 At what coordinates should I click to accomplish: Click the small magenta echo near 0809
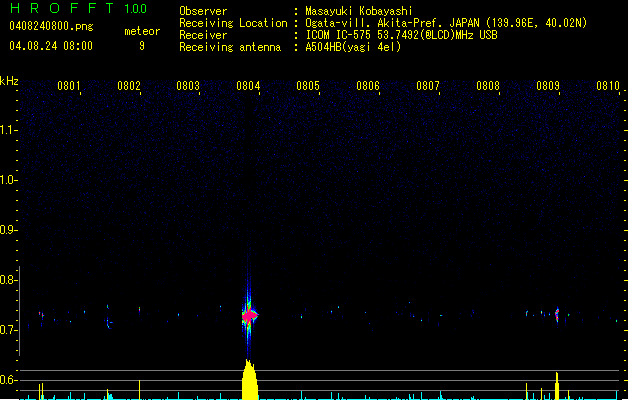(x=557, y=314)
